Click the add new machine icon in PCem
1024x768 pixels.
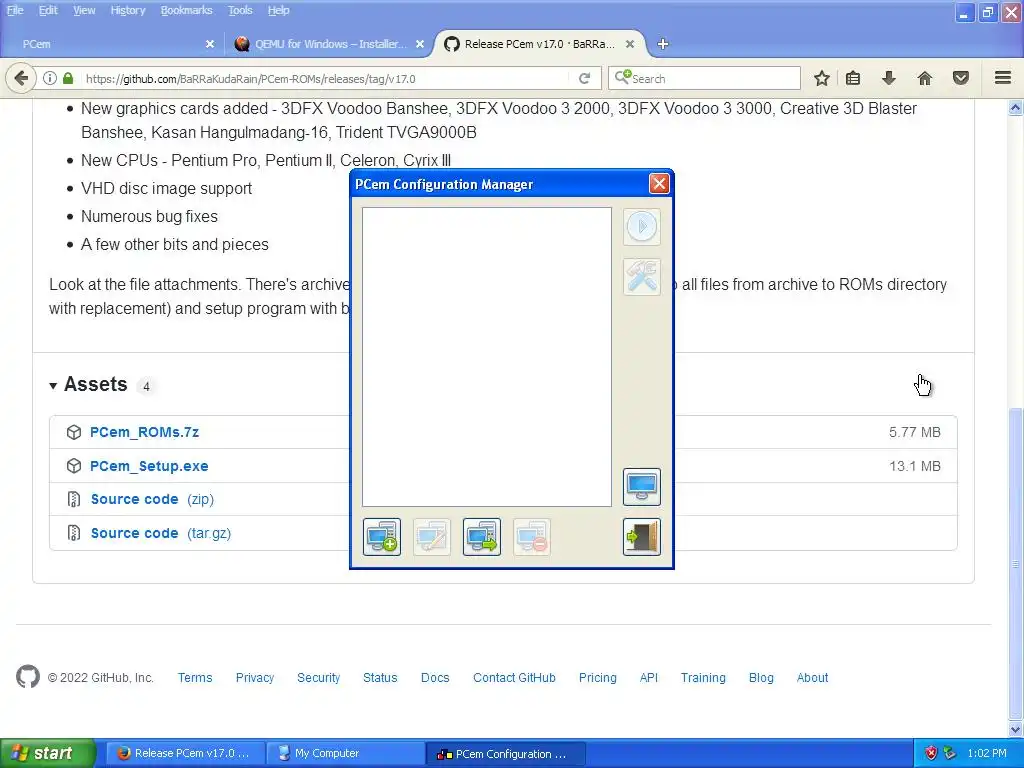coord(382,537)
